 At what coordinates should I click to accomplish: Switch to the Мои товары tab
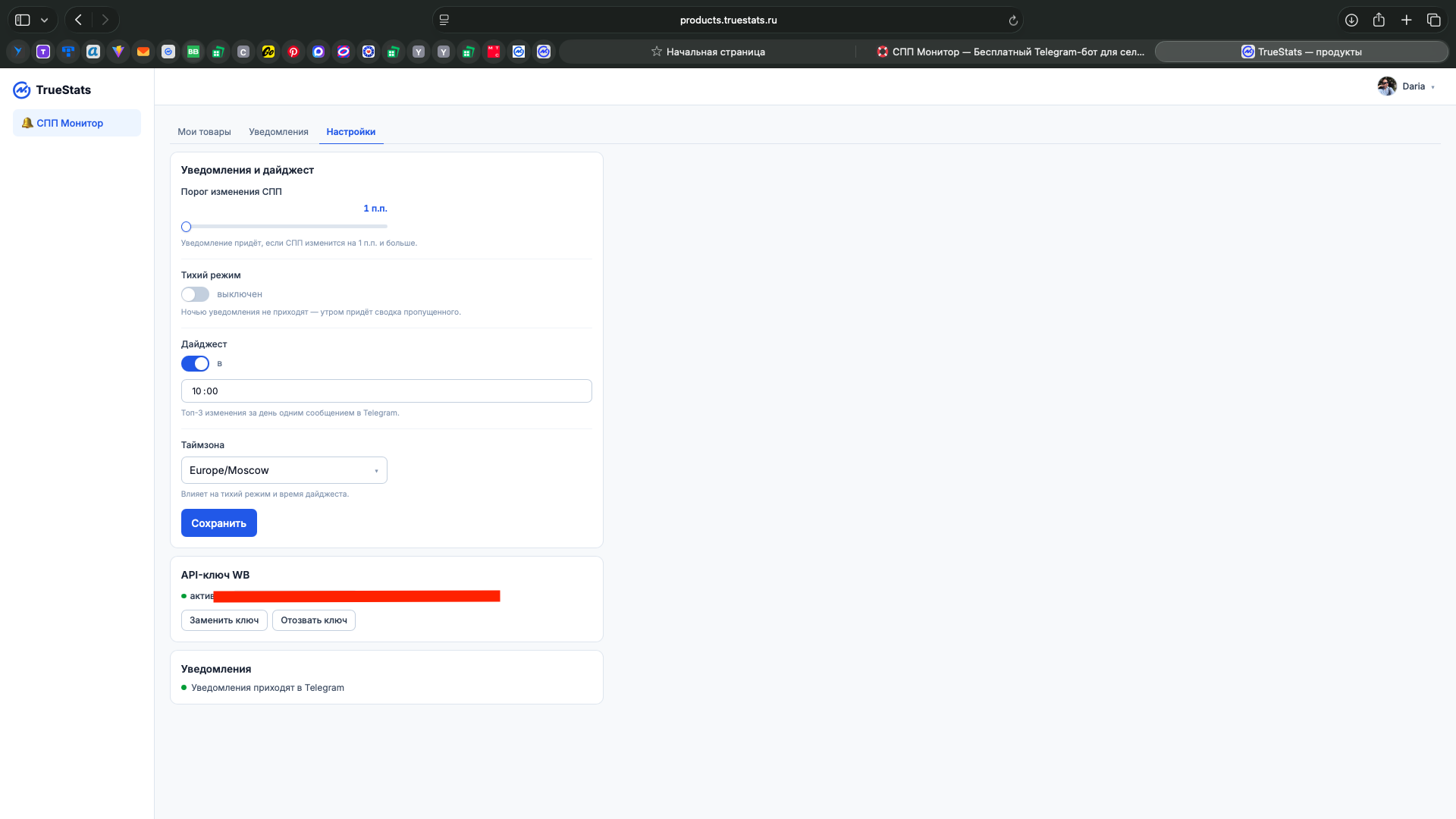click(204, 132)
